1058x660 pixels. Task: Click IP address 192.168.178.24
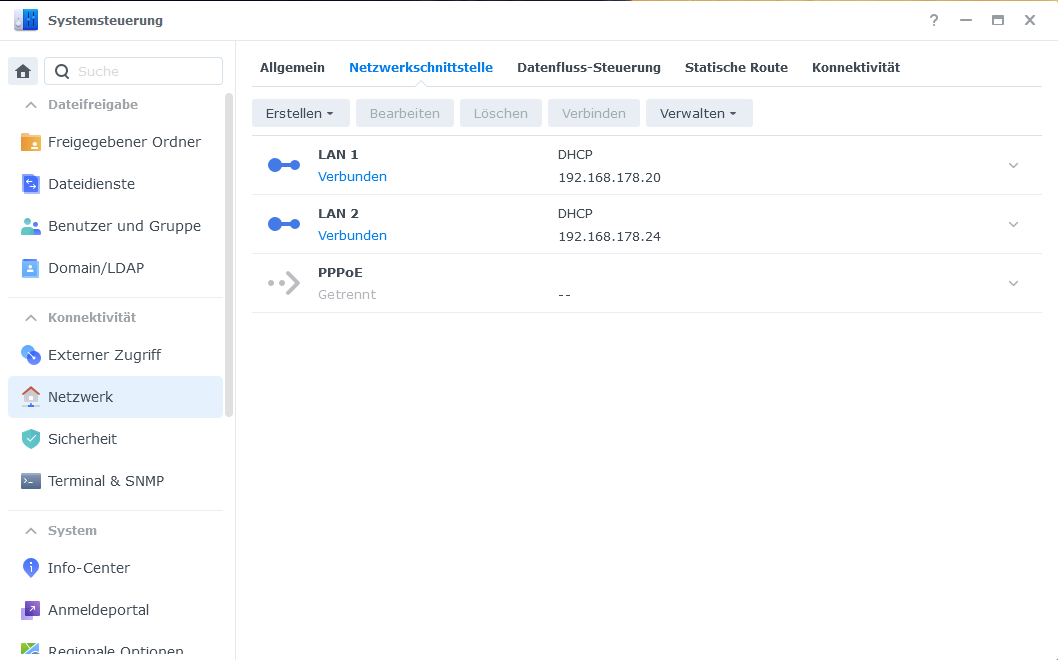[609, 236]
